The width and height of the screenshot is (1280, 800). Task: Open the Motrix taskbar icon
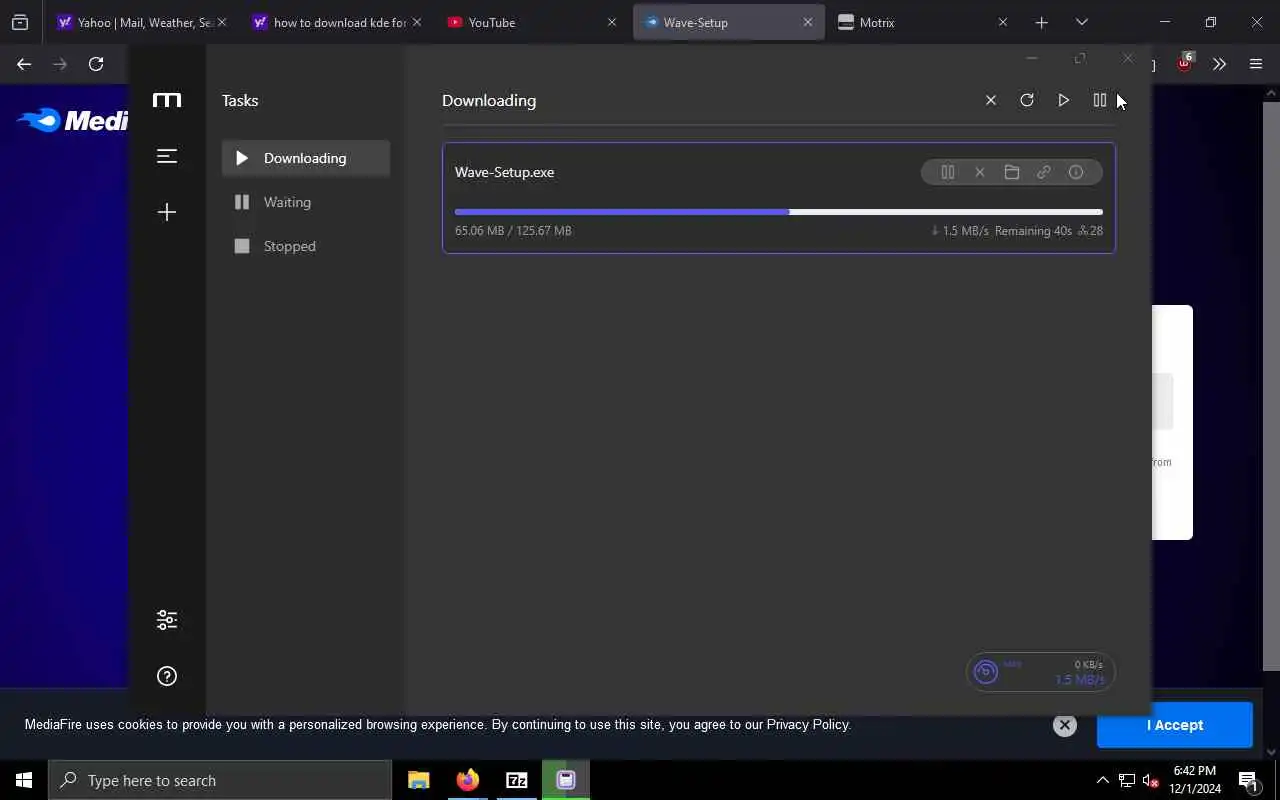[x=566, y=780]
